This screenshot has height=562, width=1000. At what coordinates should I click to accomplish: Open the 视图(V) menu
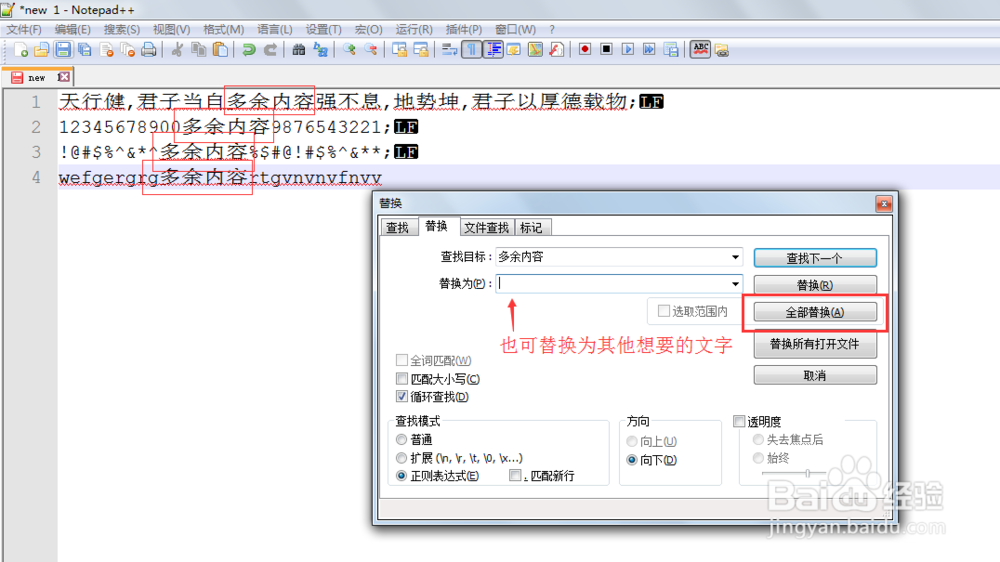[x=172, y=29]
